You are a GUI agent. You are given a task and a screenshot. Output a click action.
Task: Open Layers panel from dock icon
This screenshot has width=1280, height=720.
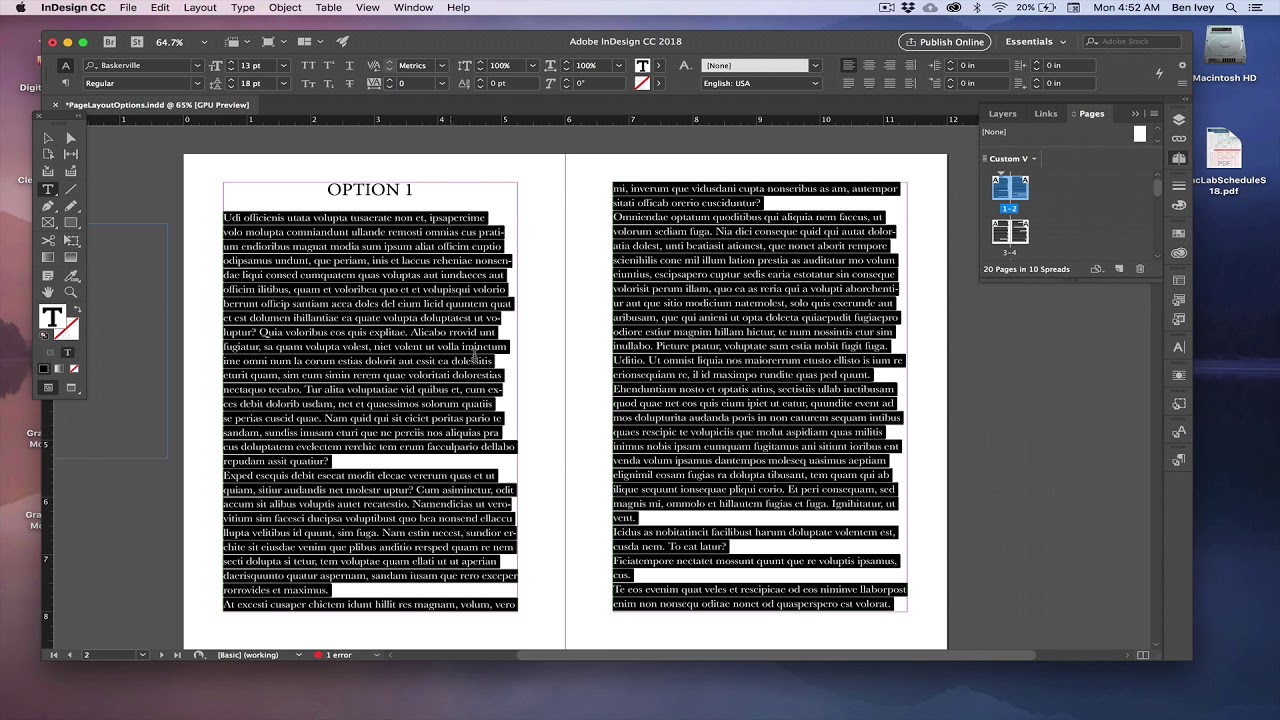pyautogui.click(x=1179, y=120)
